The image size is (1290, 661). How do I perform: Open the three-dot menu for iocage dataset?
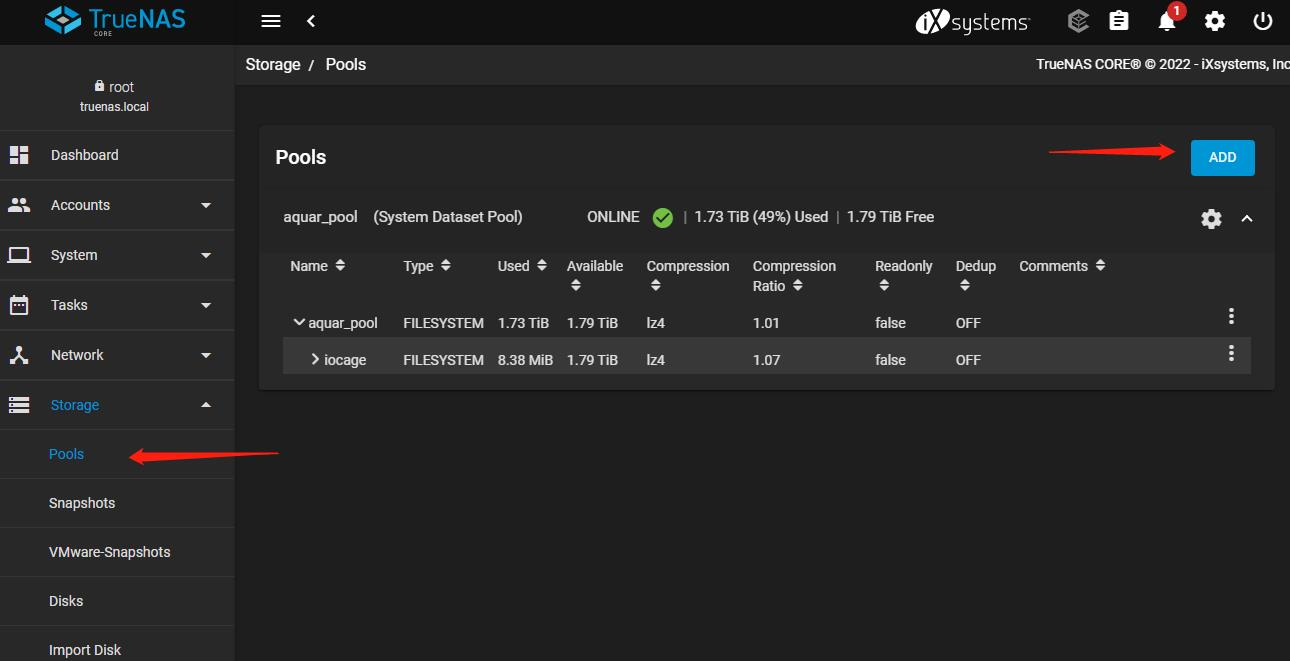tap(1231, 353)
